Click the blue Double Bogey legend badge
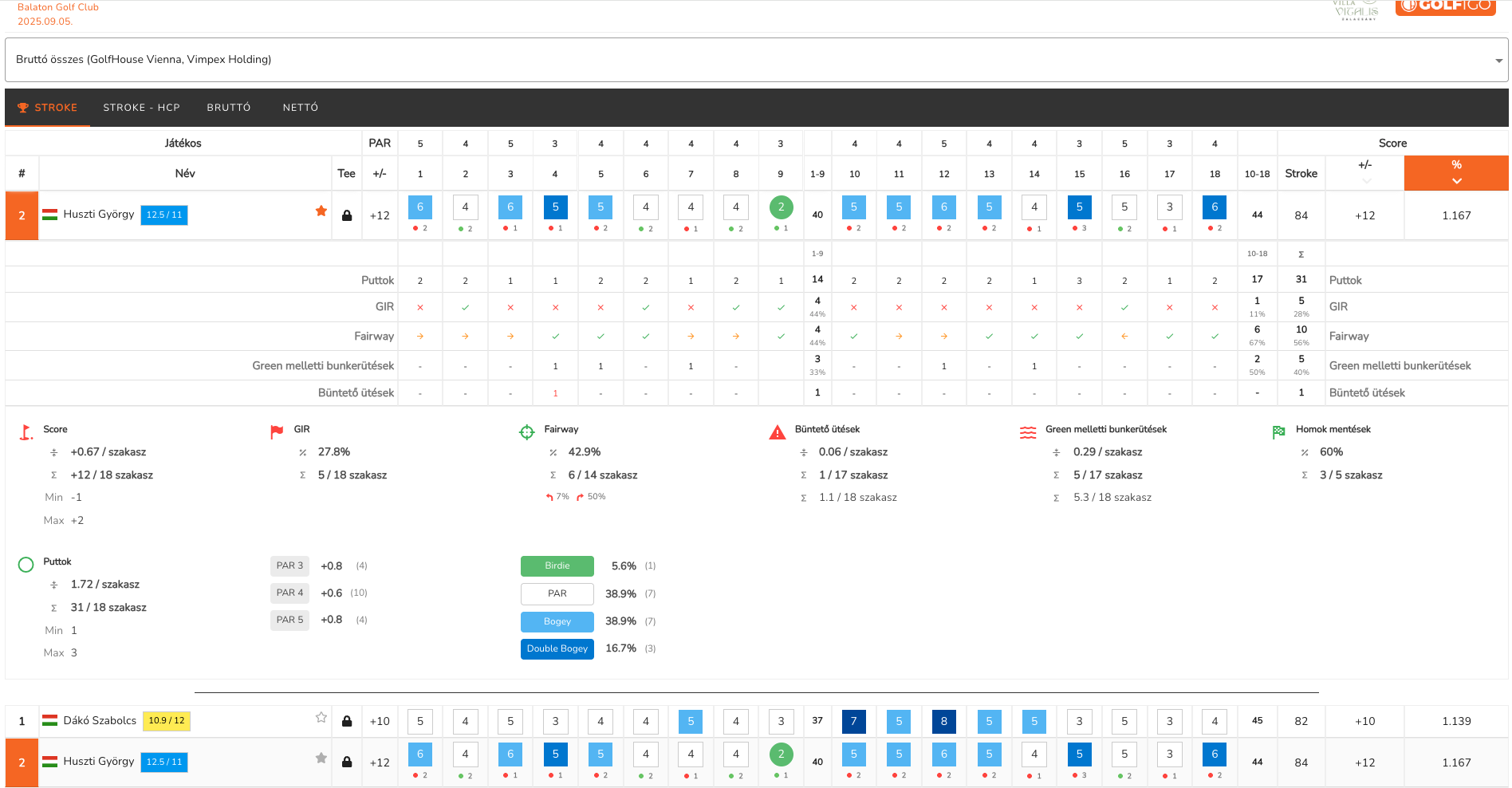The image size is (1512, 788). pos(557,648)
